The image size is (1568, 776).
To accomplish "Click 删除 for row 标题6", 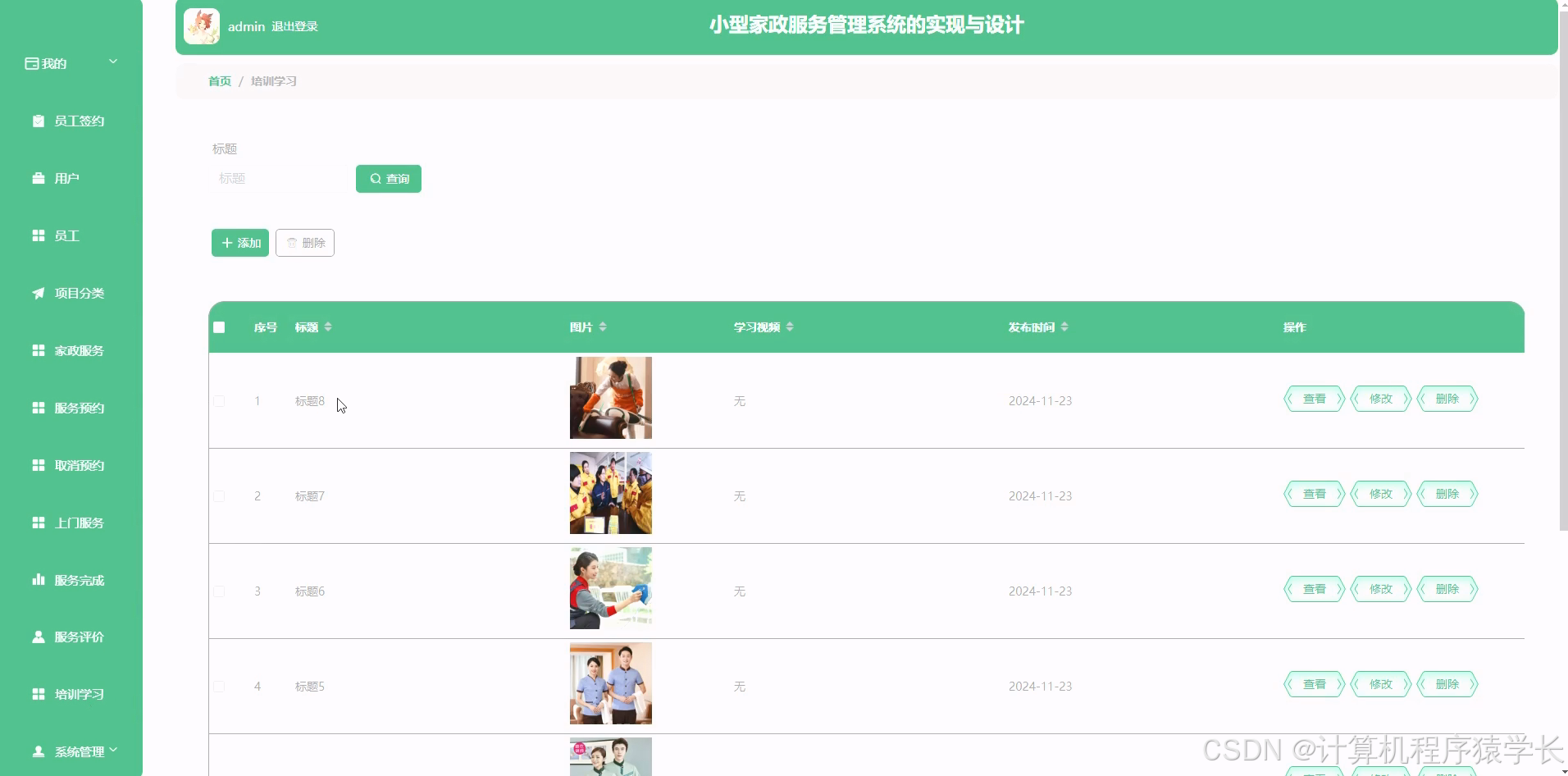I will 1447,589.
